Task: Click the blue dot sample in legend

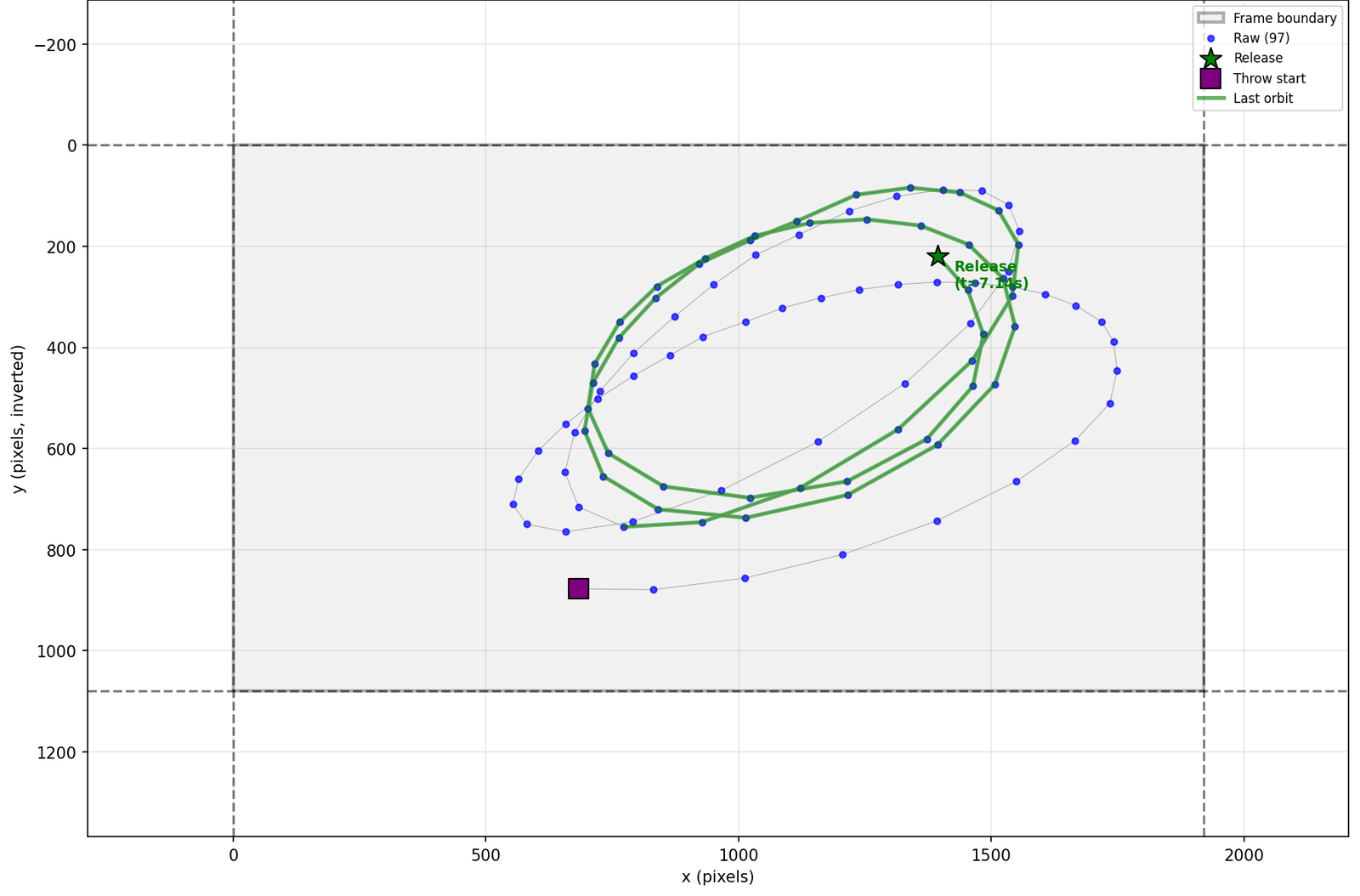Action: pos(1210,38)
